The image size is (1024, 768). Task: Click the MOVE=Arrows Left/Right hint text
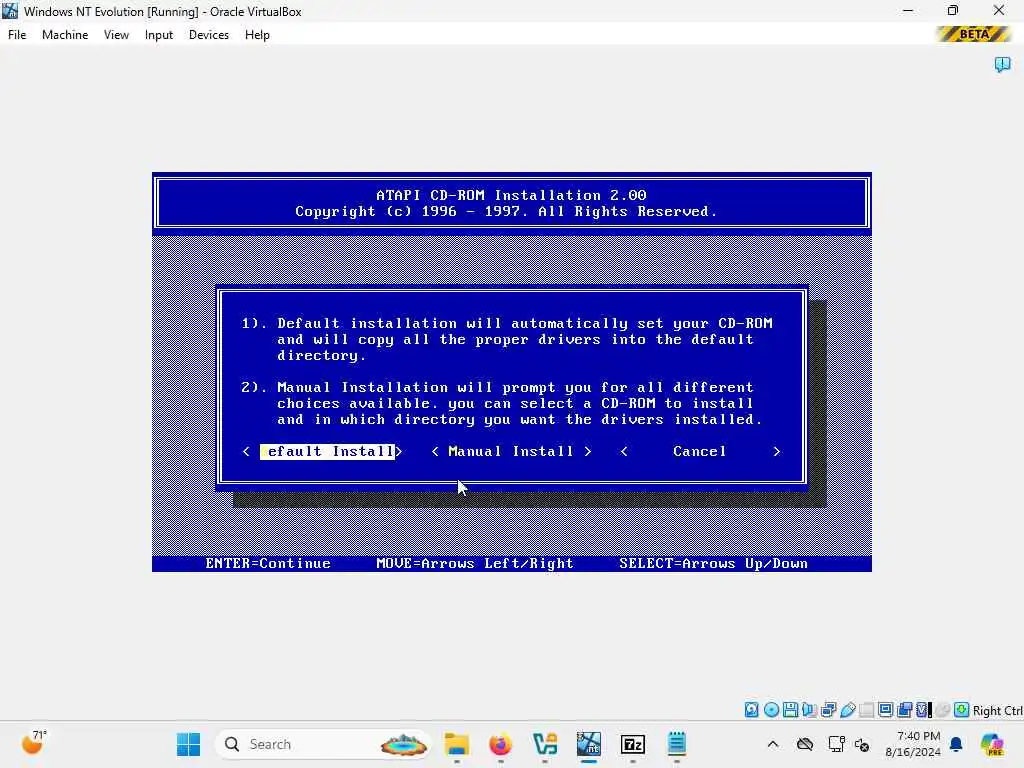pos(475,564)
